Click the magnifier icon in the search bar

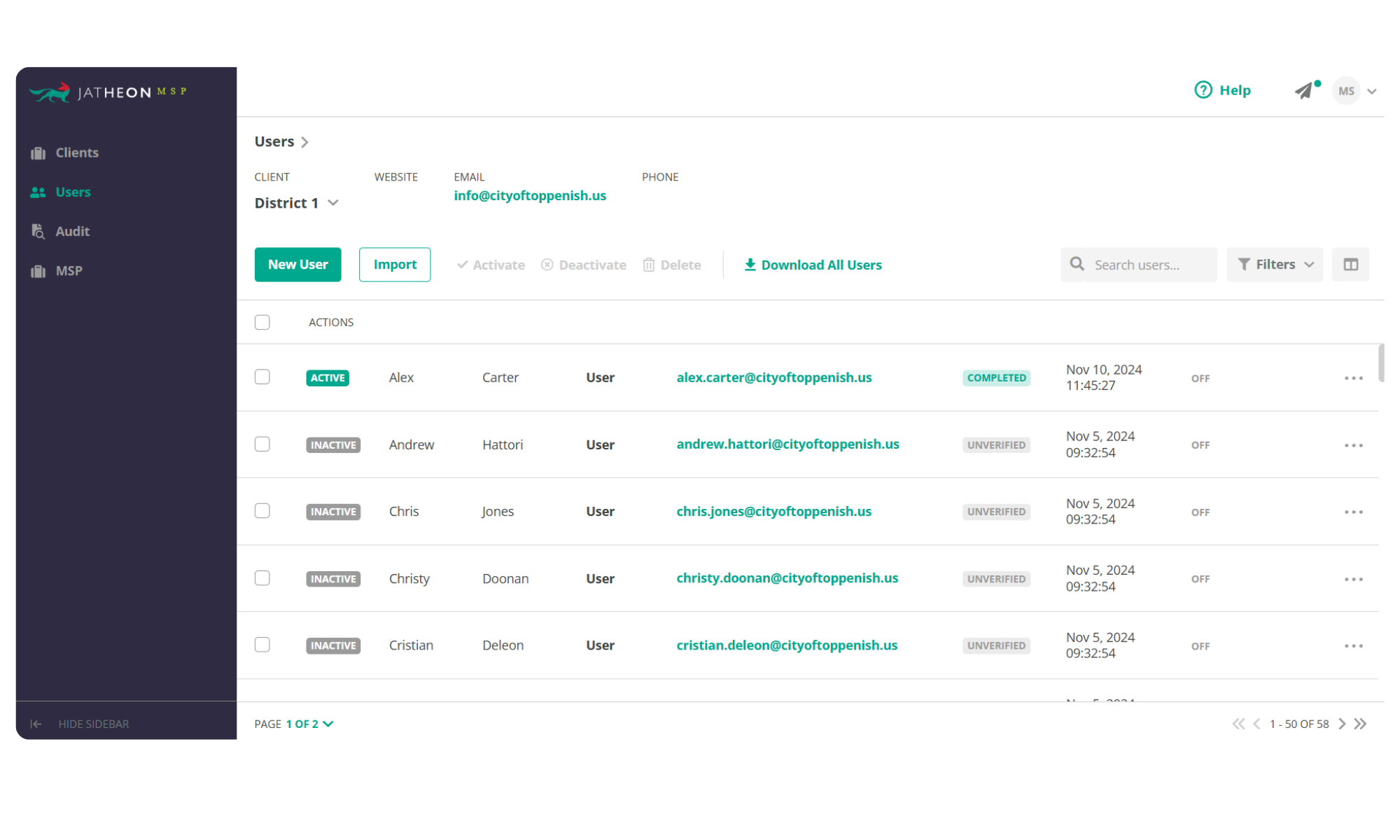point(1077,264)
